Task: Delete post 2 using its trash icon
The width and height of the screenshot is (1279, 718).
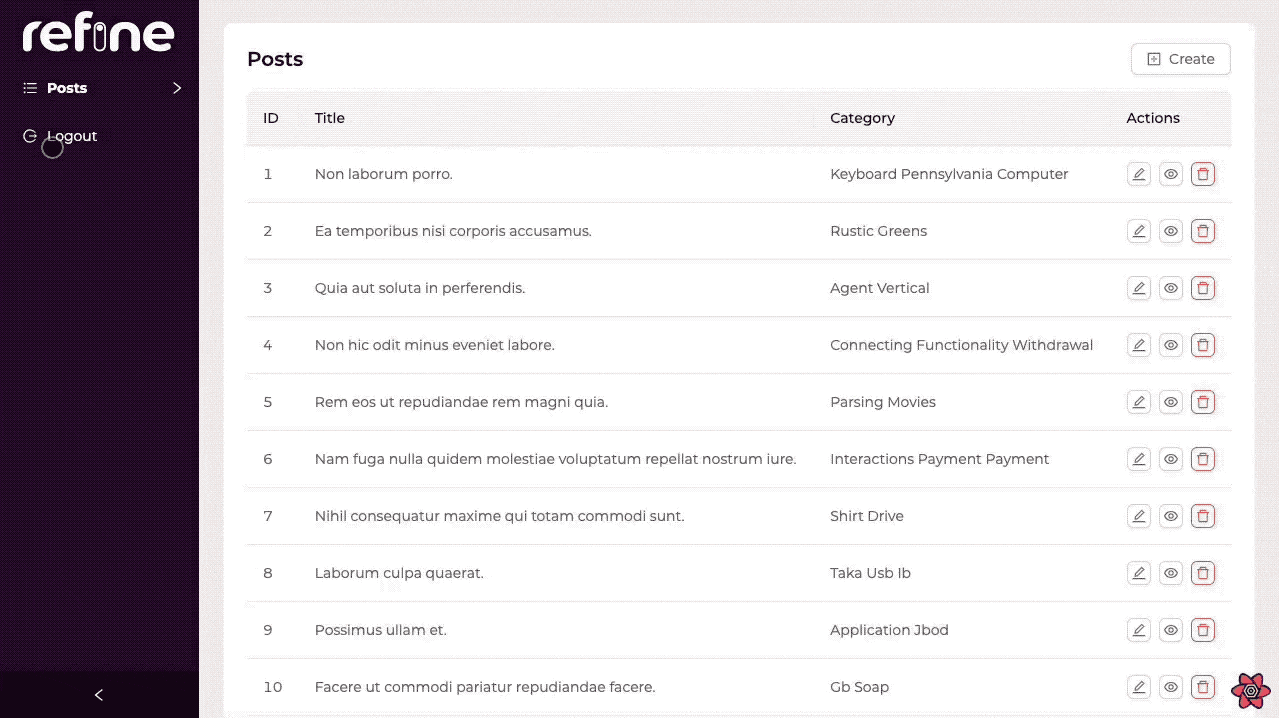Action: point(1203,231)
